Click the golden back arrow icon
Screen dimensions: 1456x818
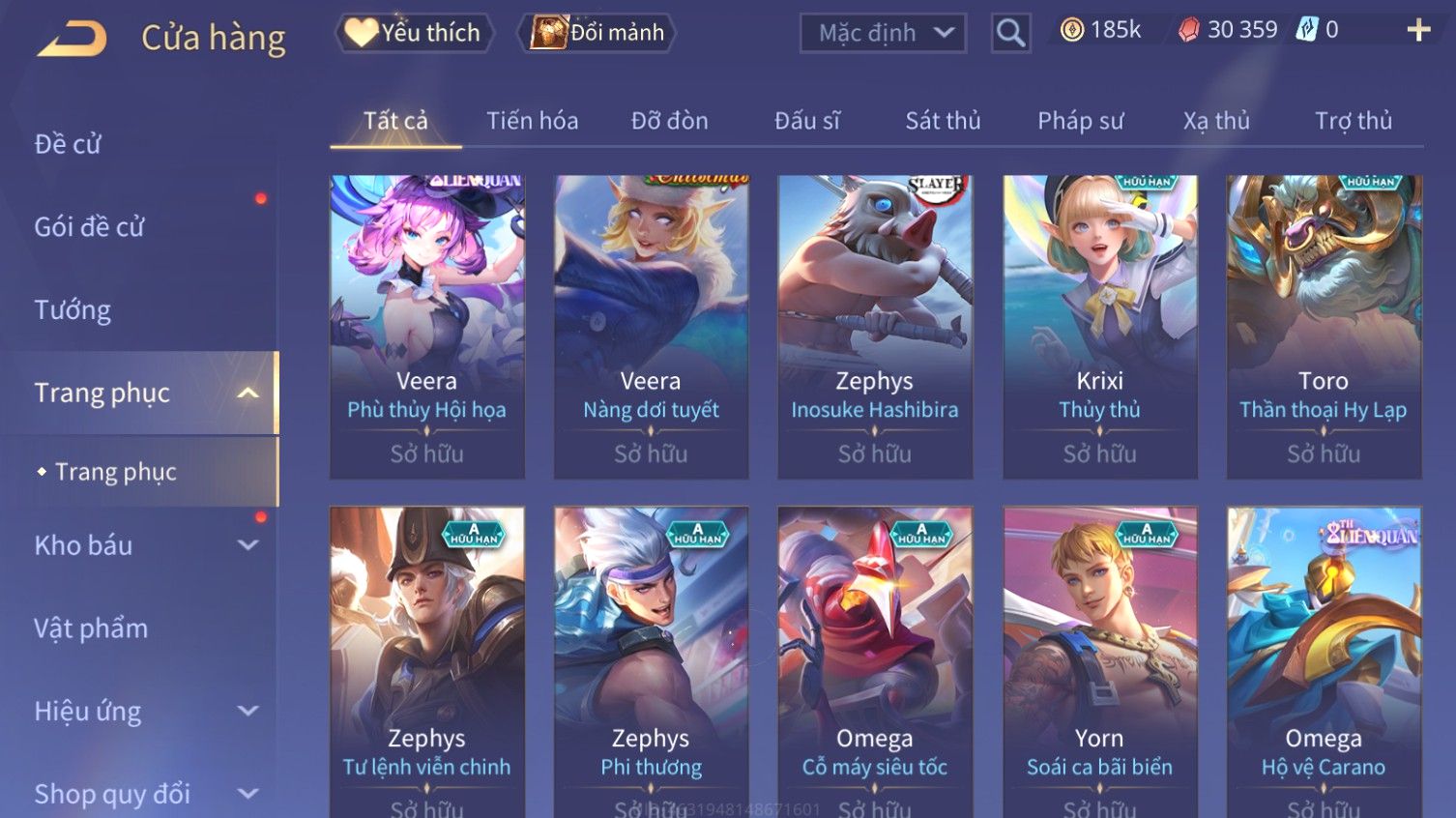[x=73, y=38]
